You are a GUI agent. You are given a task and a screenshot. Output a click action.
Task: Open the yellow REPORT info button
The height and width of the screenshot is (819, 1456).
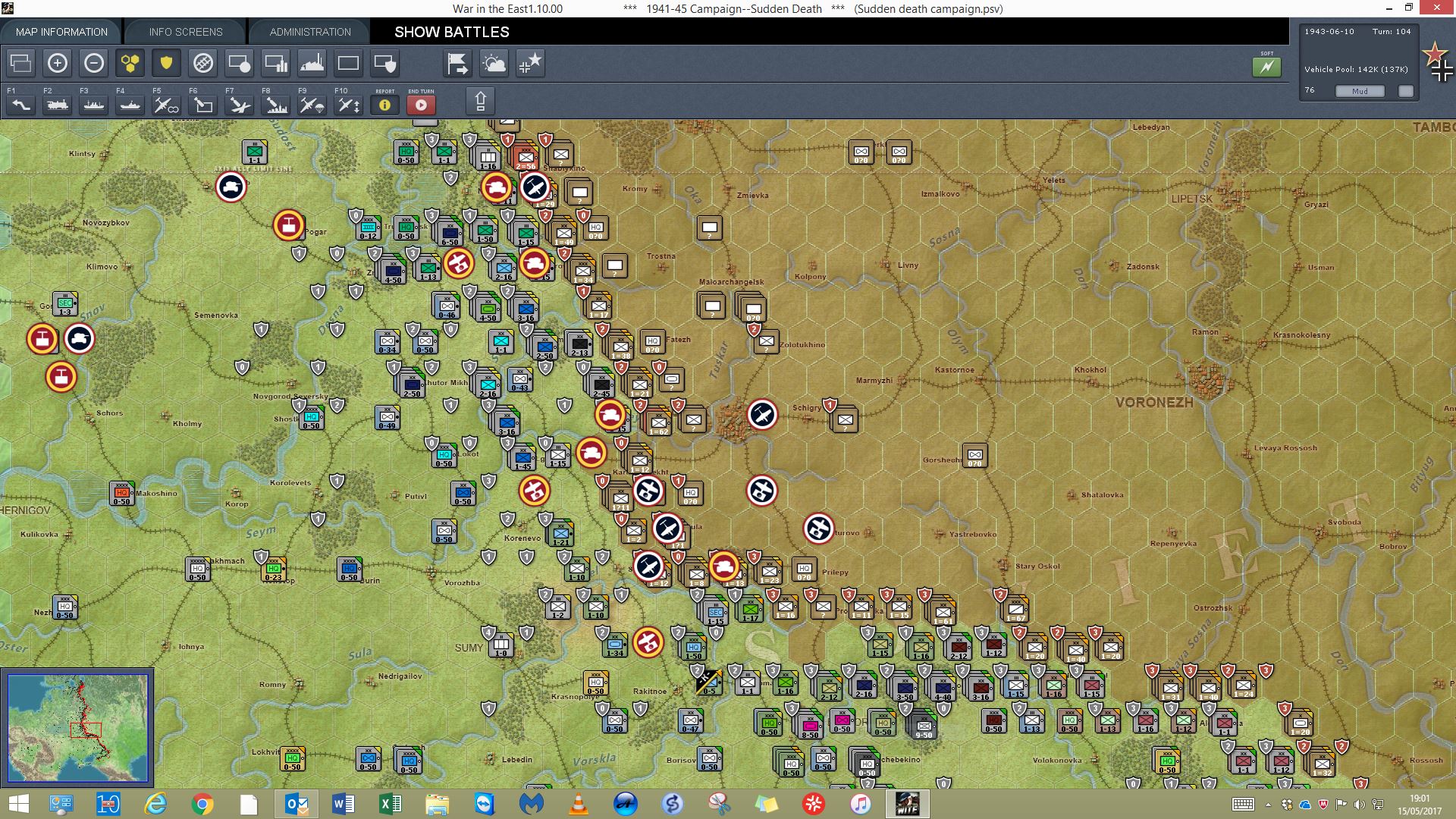(385, 105)
